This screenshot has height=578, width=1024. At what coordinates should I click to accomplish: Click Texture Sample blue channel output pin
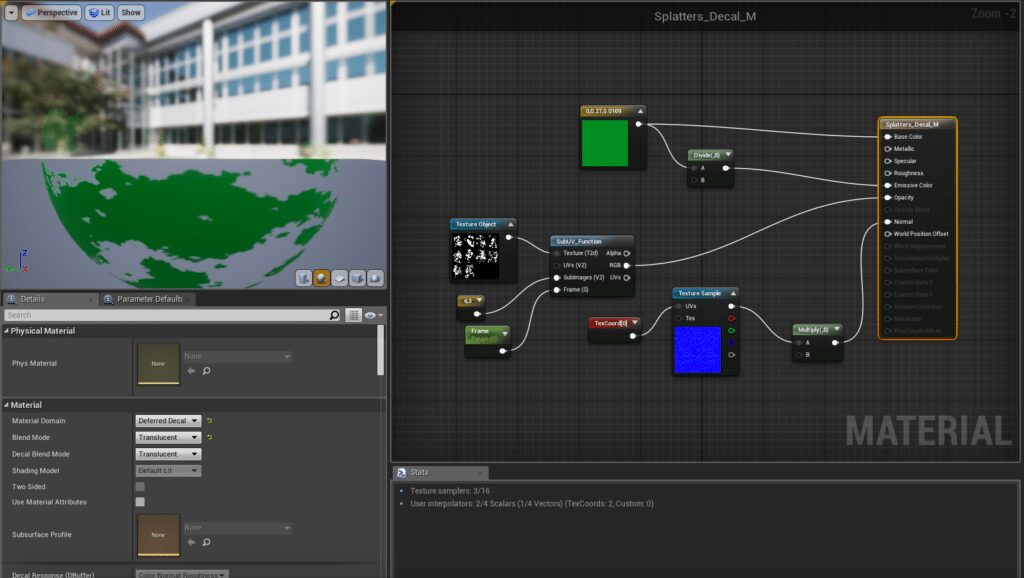click(x=731, y=342)
